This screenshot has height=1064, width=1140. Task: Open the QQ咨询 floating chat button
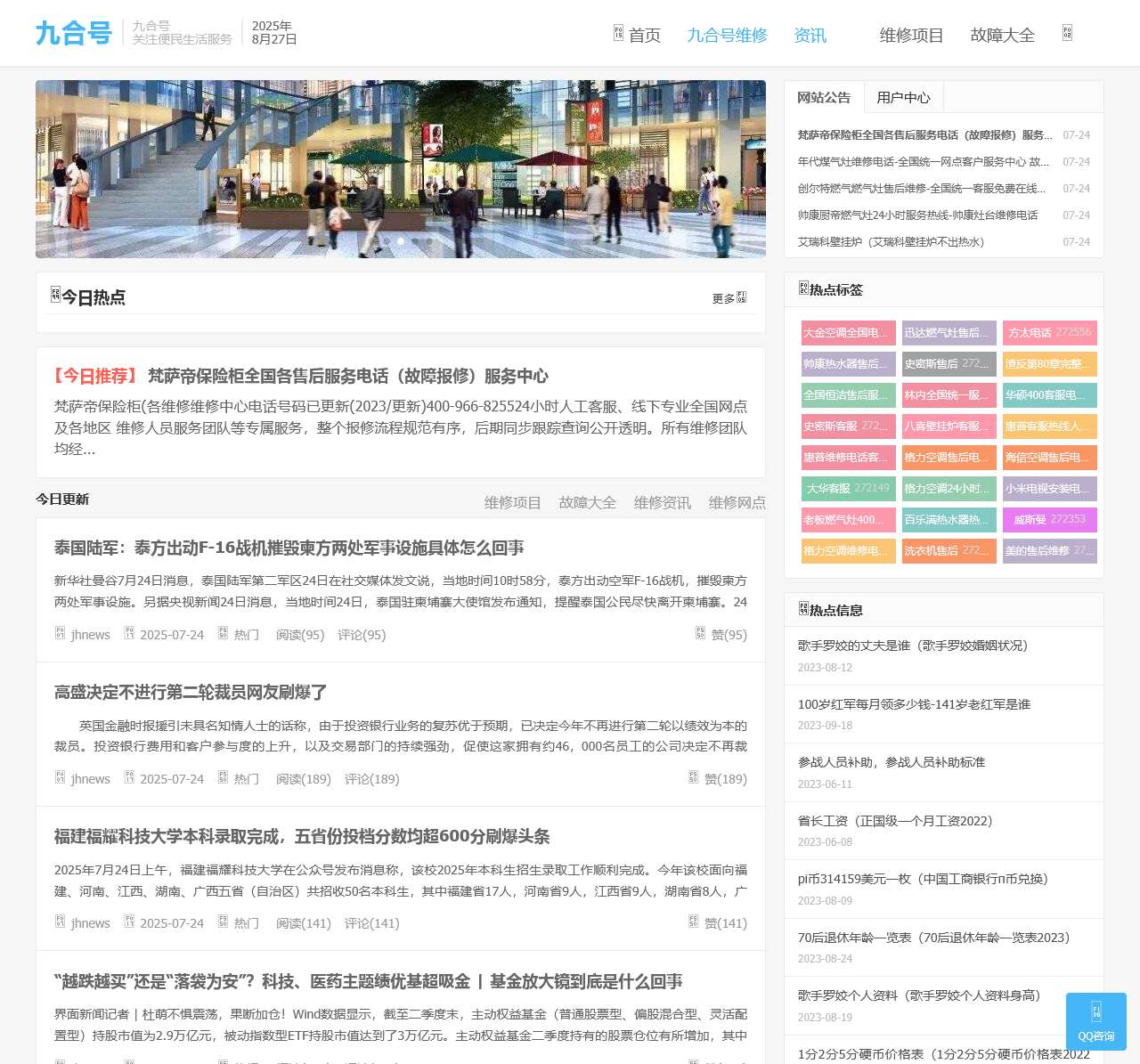click(x=1095, y=1021)
